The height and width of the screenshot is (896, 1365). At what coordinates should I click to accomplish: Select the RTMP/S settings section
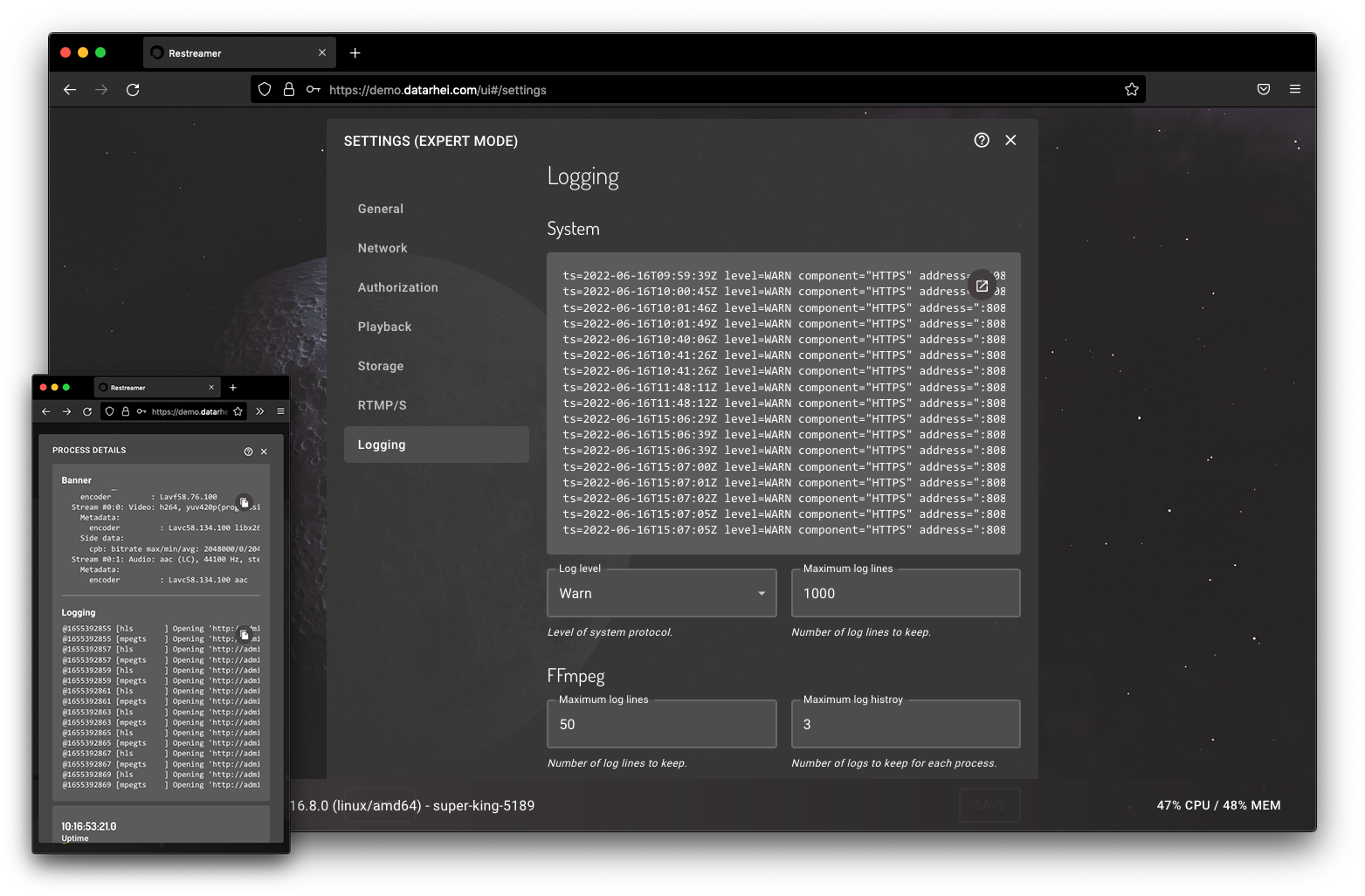[382, 405]
